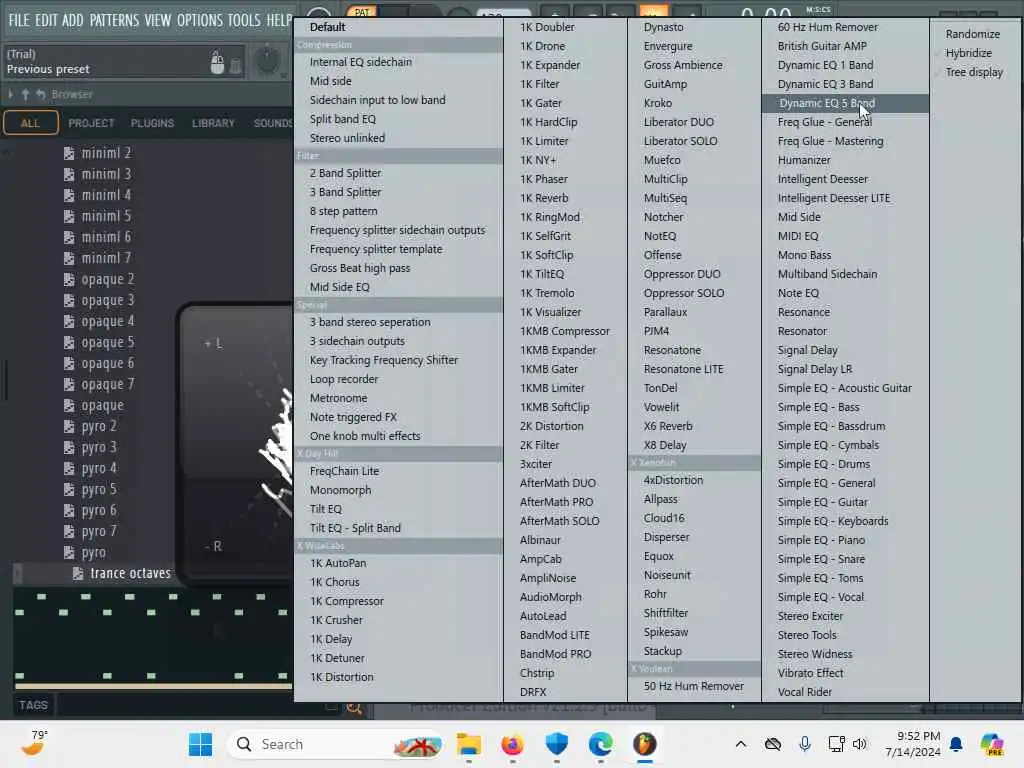Image resolution: width=1024 pixels, height=768 pixels.
Task: Click FL Studio taskbar icon
Action: click(x=645, y=744)
